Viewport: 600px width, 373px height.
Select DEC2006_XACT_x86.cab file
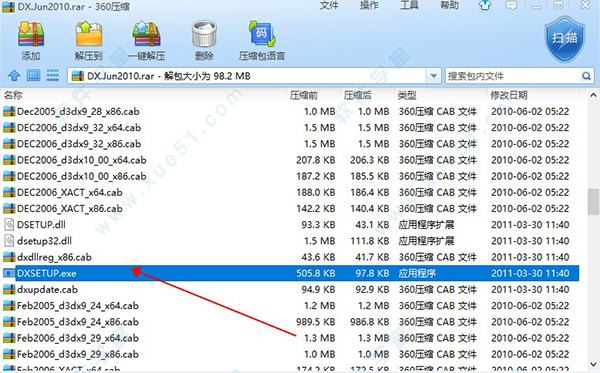[x=70, y=208]
